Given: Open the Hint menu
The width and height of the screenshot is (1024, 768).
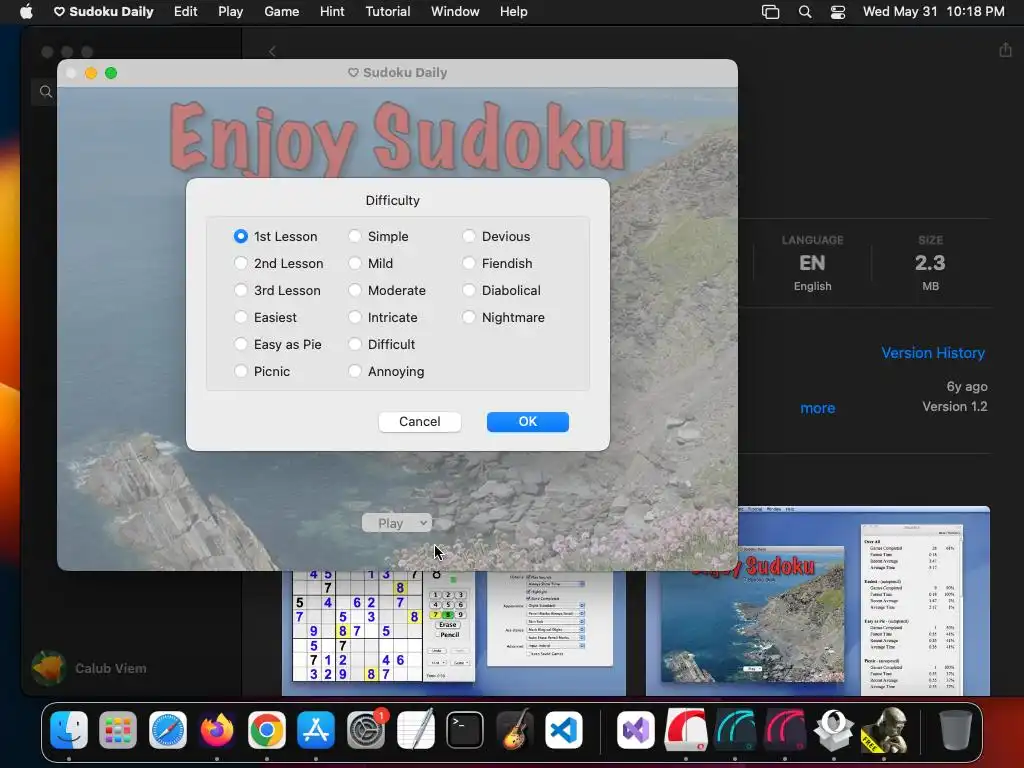Looking at the screenshot, I should 332,12.
